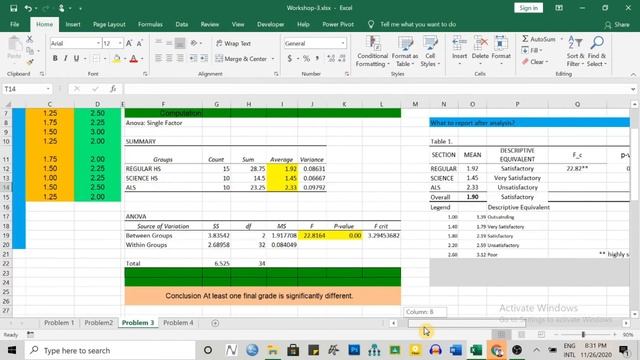Viewport: 640px width, 360px height.
Task: Click the Insert Function fx icon
Action: (x=113, y=89)
